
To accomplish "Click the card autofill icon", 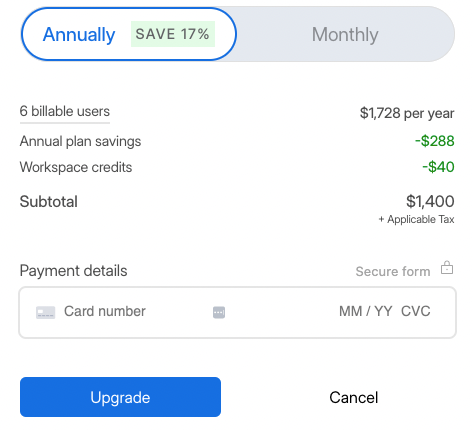I will click(219, 312).
